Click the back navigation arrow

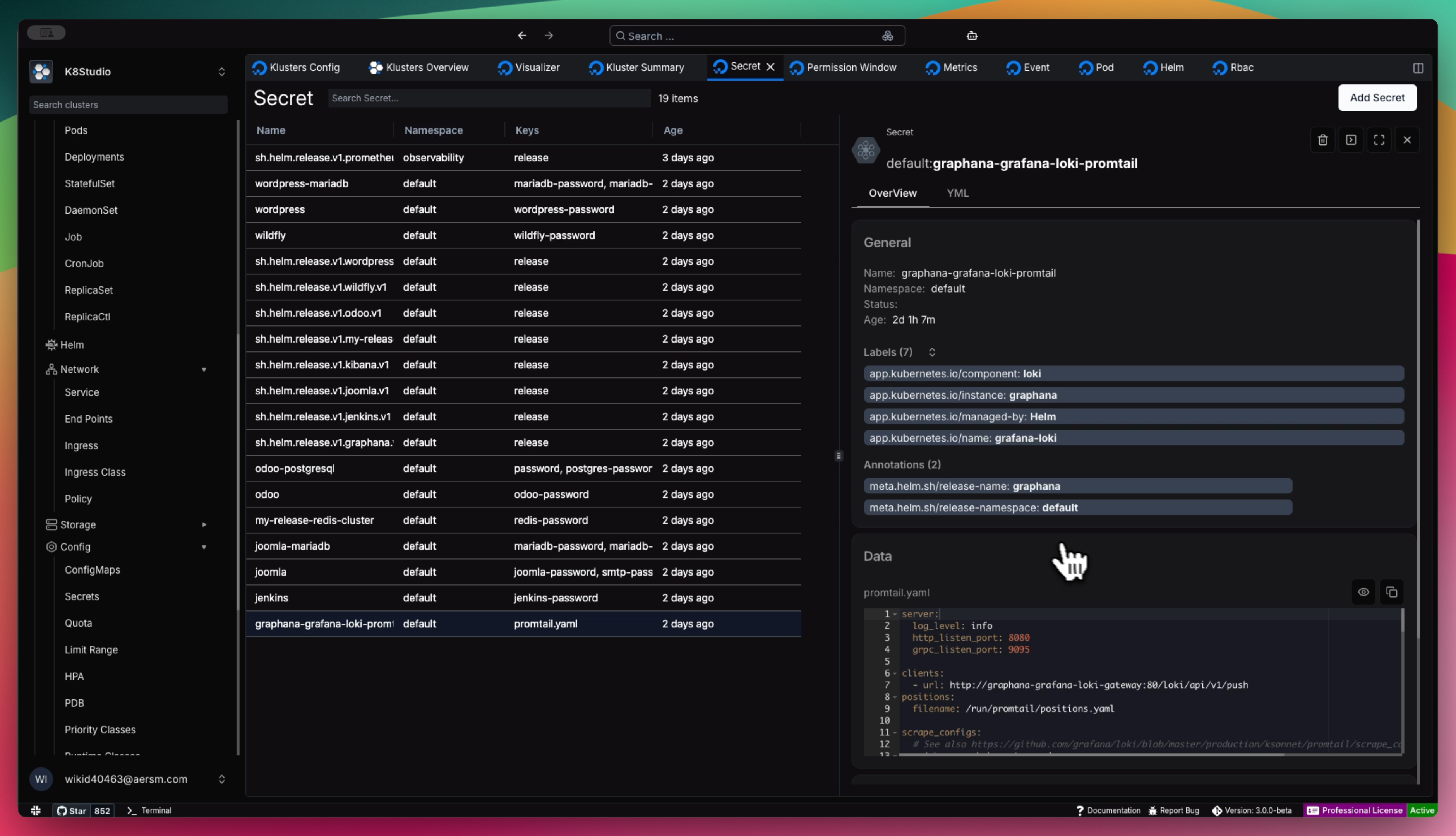[x=522, y=36]
